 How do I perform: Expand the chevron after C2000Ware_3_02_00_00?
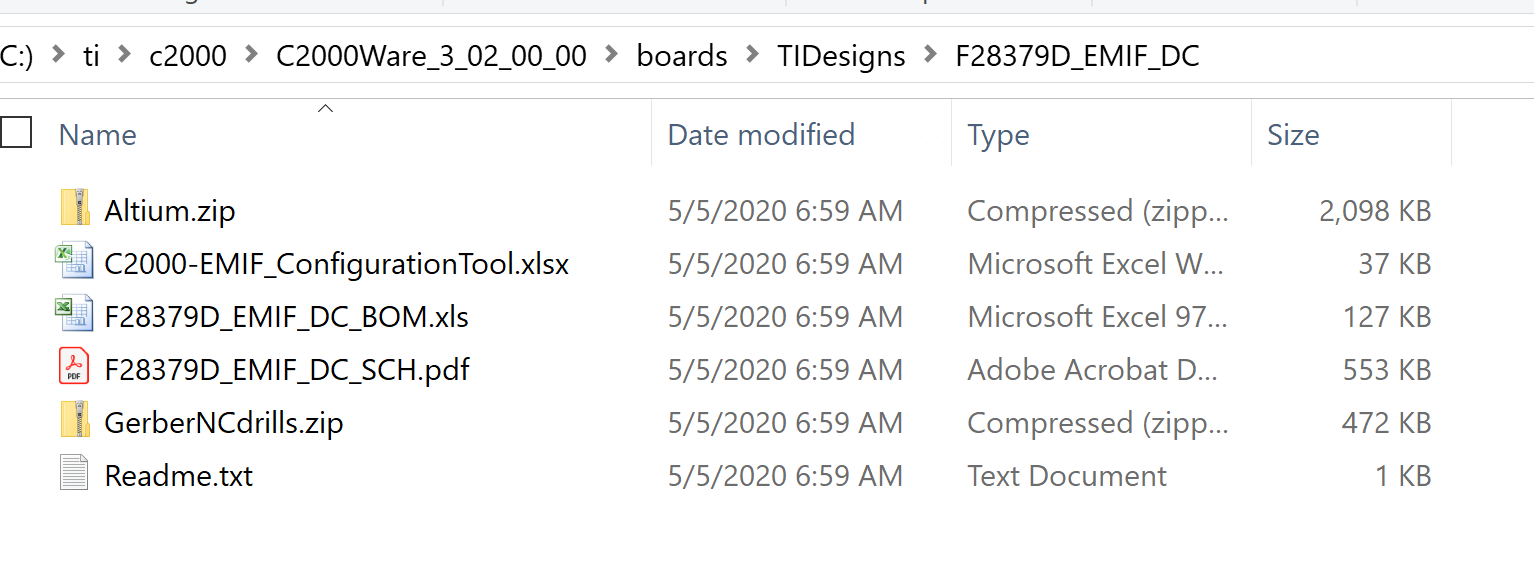(612, 55)
